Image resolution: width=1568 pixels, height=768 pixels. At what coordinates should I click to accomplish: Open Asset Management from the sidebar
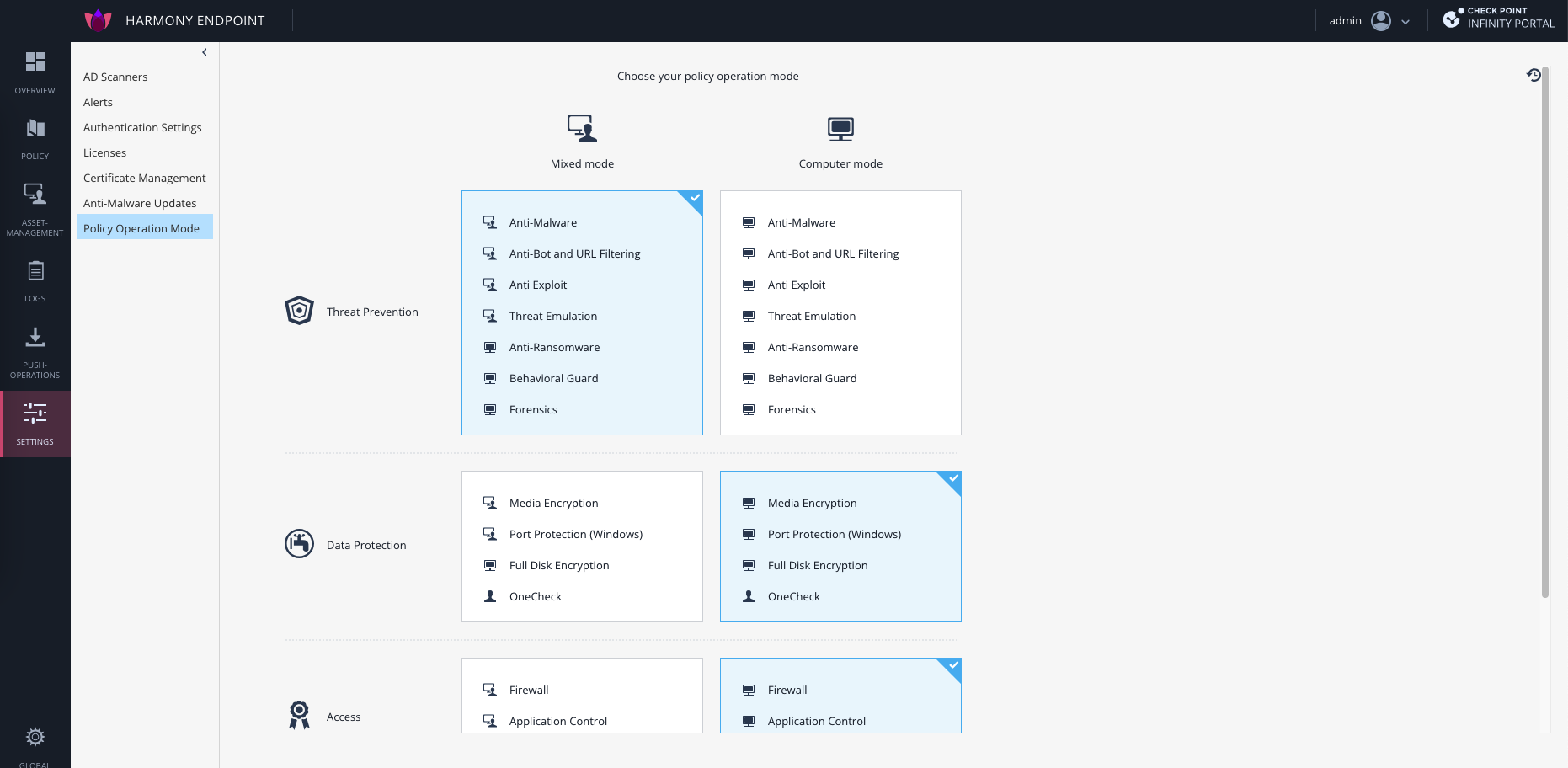click(35, 195)
